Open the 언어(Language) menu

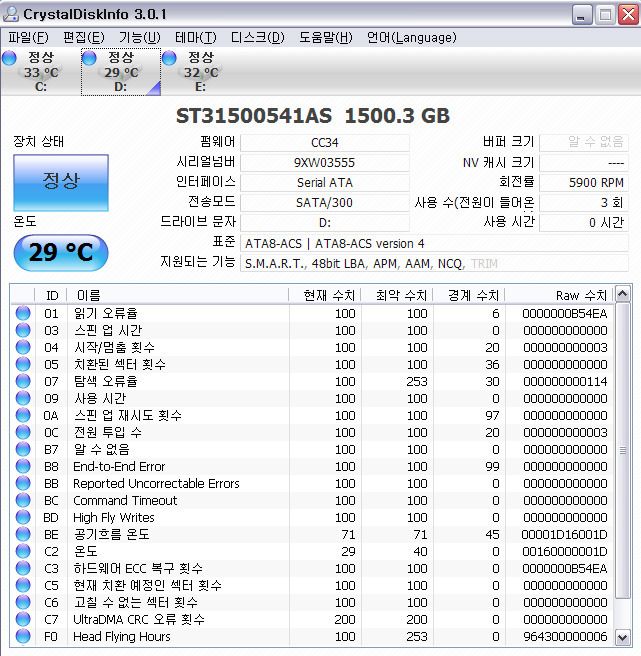[411, 38]
